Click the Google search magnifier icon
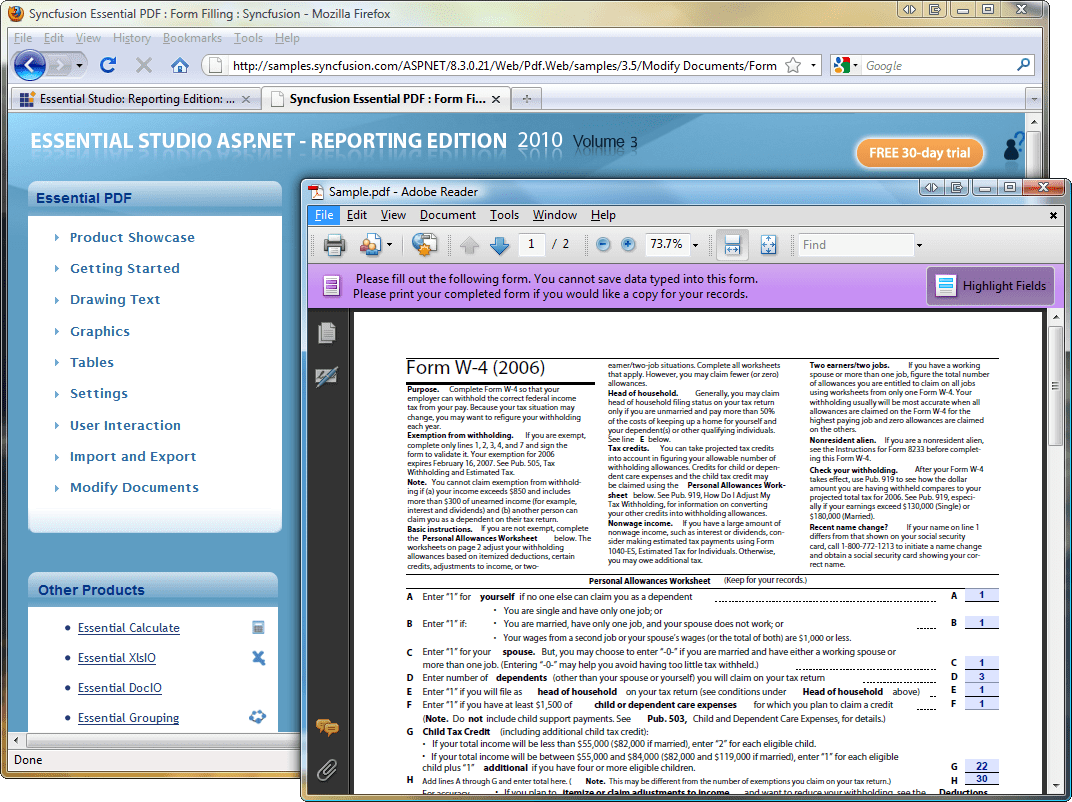Viewport: 1072px width, 802px height. coord(1023,65)
